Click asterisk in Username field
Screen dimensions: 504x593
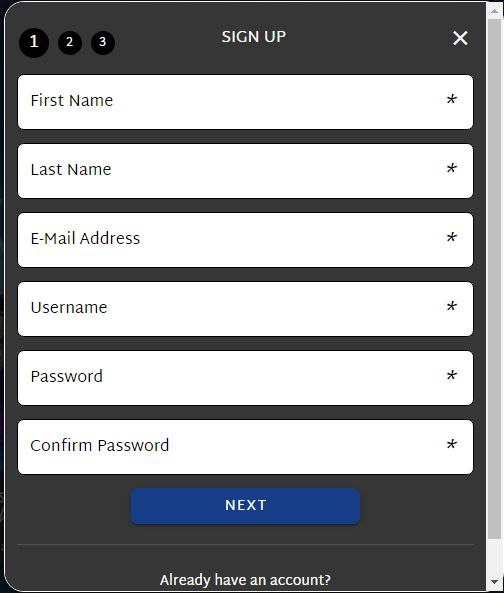pyautogui.click(x=451, y=307)
